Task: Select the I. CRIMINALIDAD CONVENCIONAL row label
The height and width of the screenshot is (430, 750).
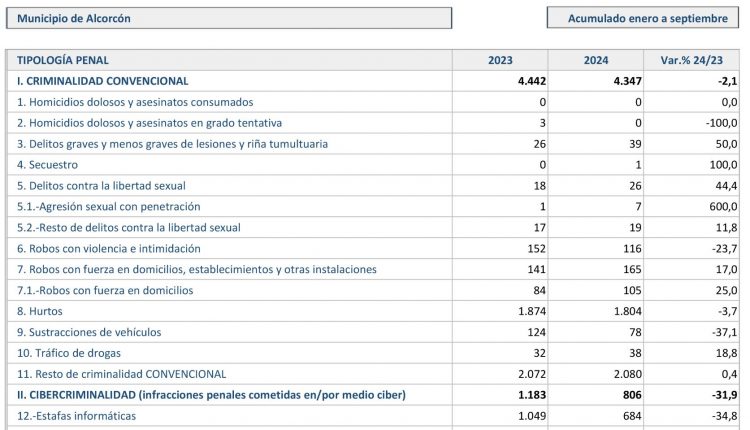Action: tap(103, 81)
